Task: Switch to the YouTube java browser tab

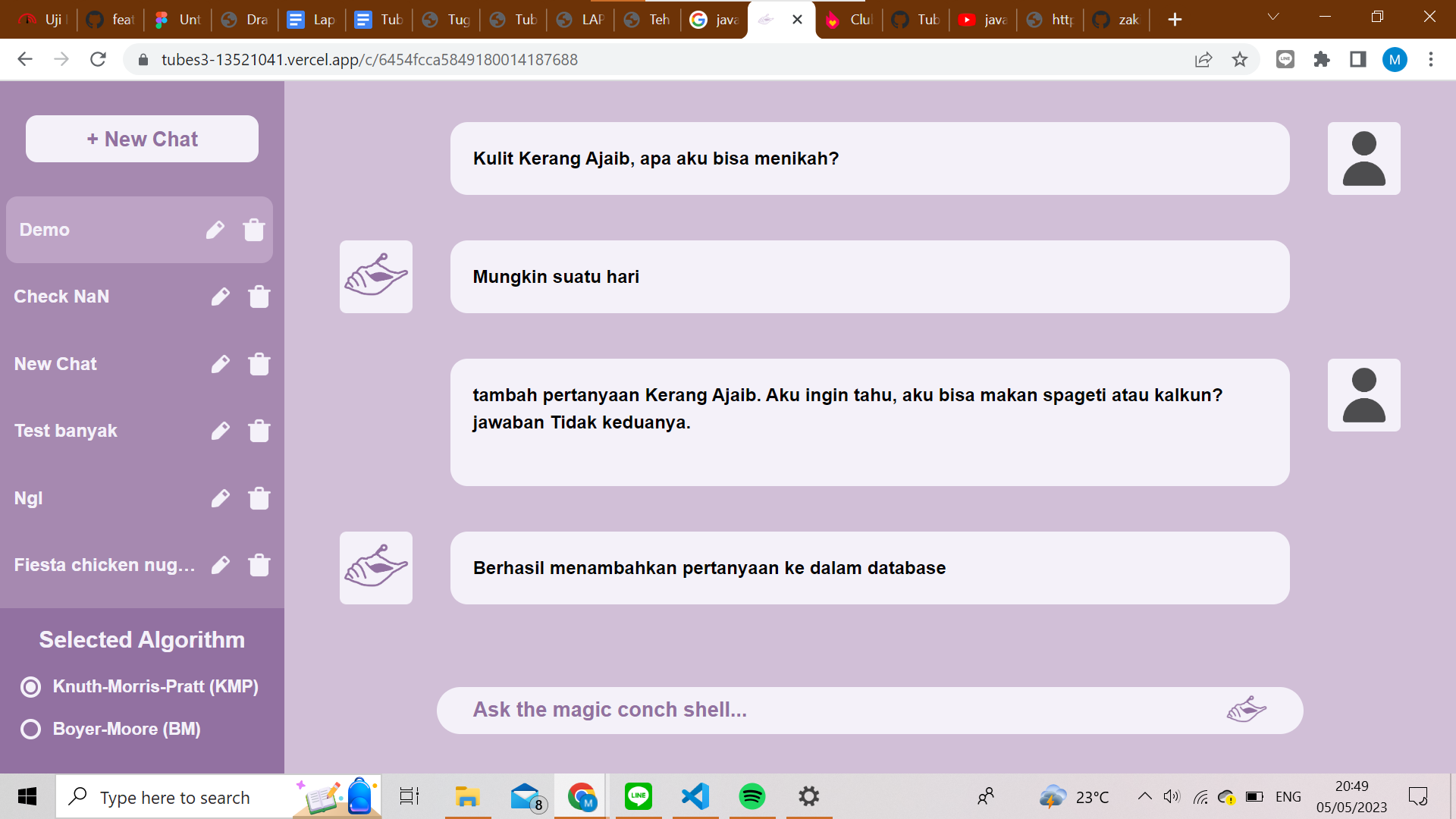Action: [984, 20]
